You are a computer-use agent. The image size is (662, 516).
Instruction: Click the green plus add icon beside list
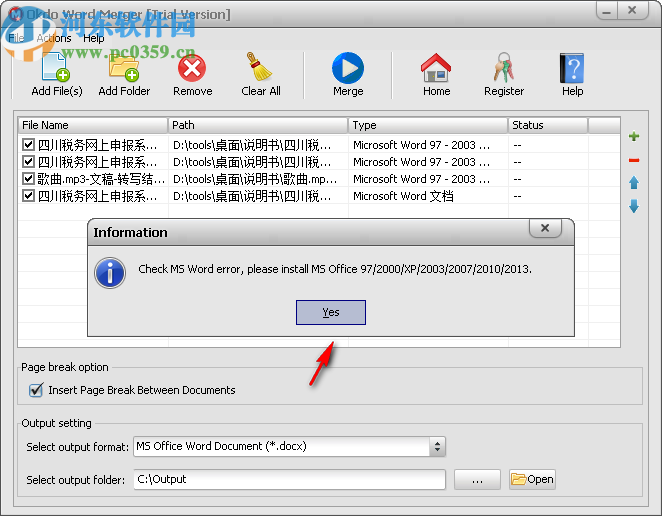pyautogui.click(x=634, y=136)
